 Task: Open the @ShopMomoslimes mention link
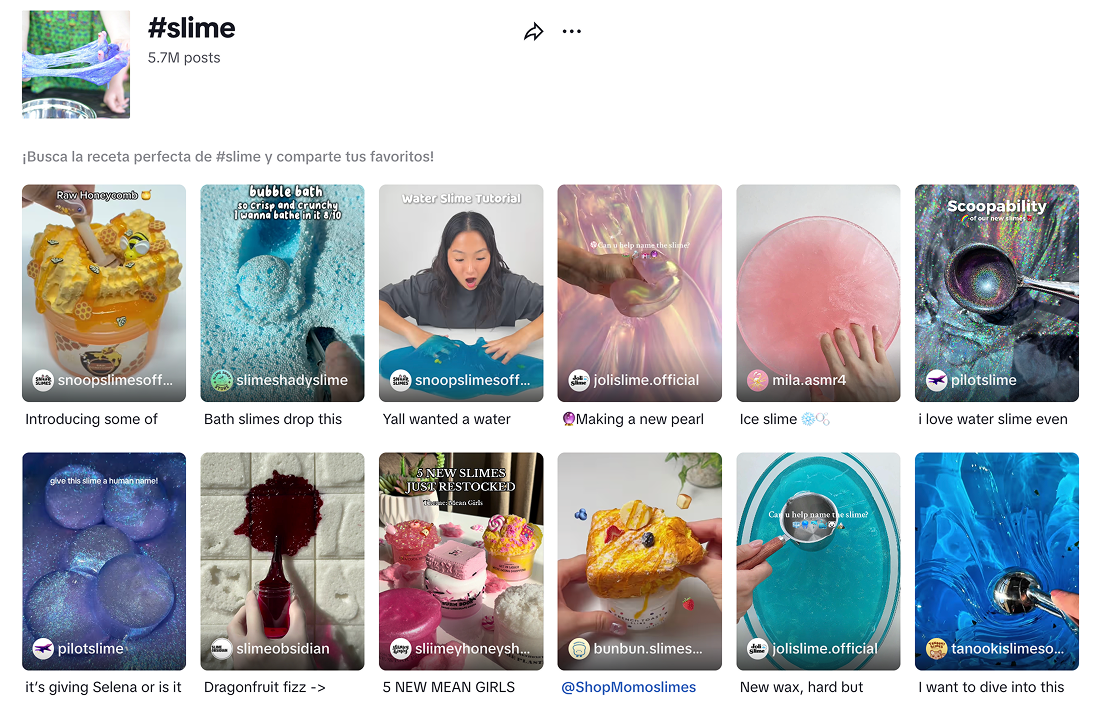click(x=628, y=687)
